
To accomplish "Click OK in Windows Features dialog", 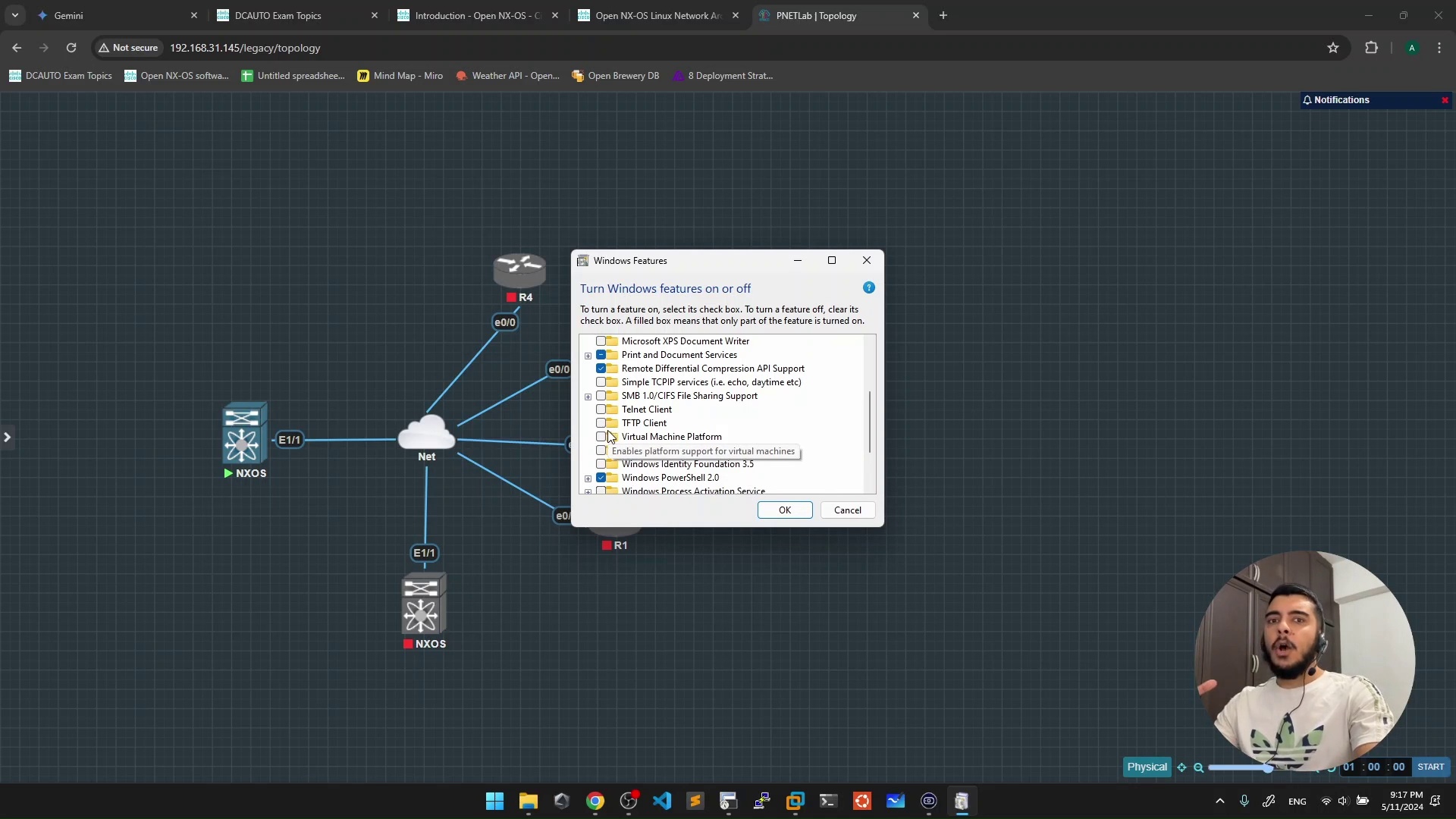I will point(785,510).
